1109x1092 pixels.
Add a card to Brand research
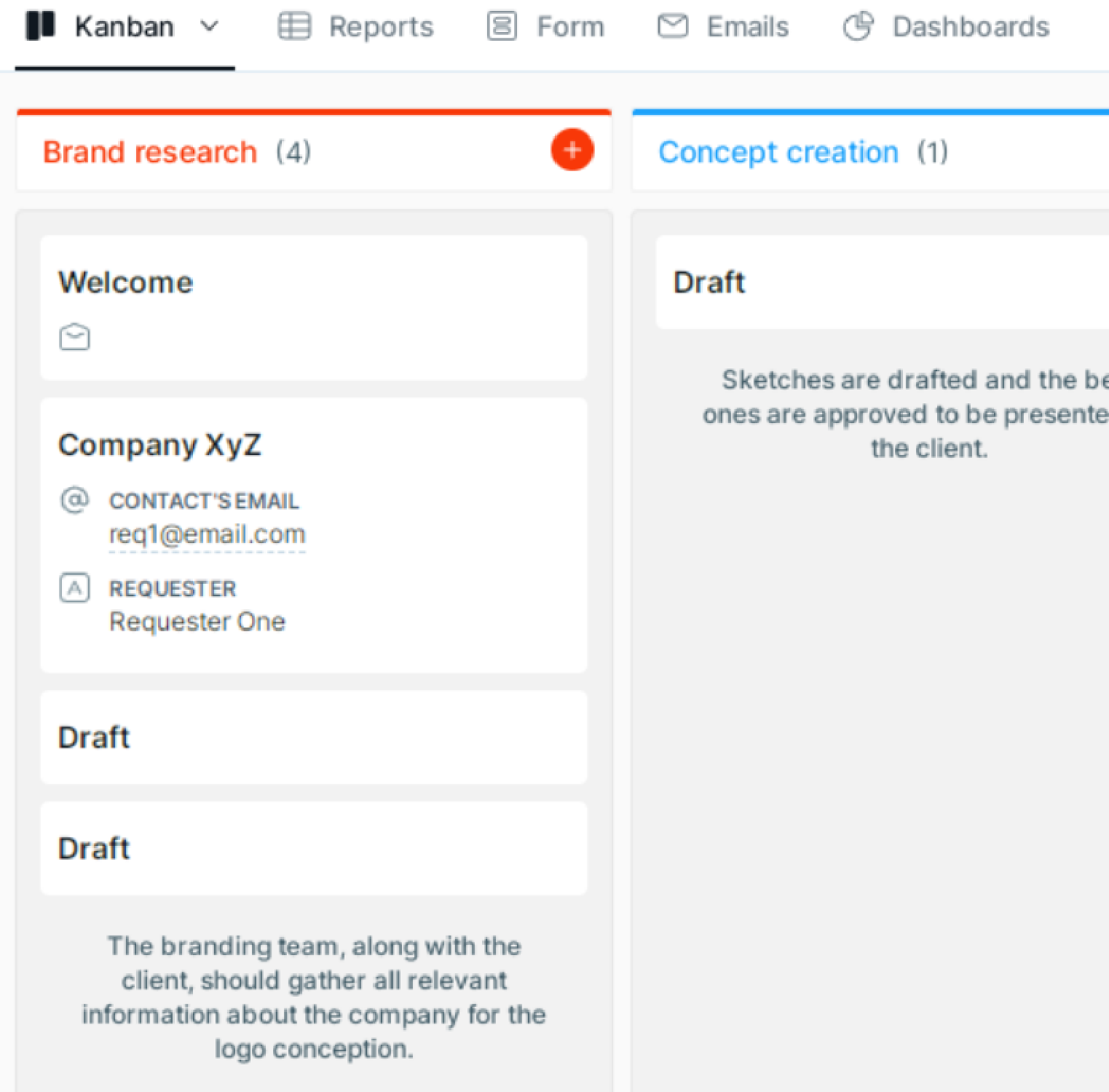(572, 150)
